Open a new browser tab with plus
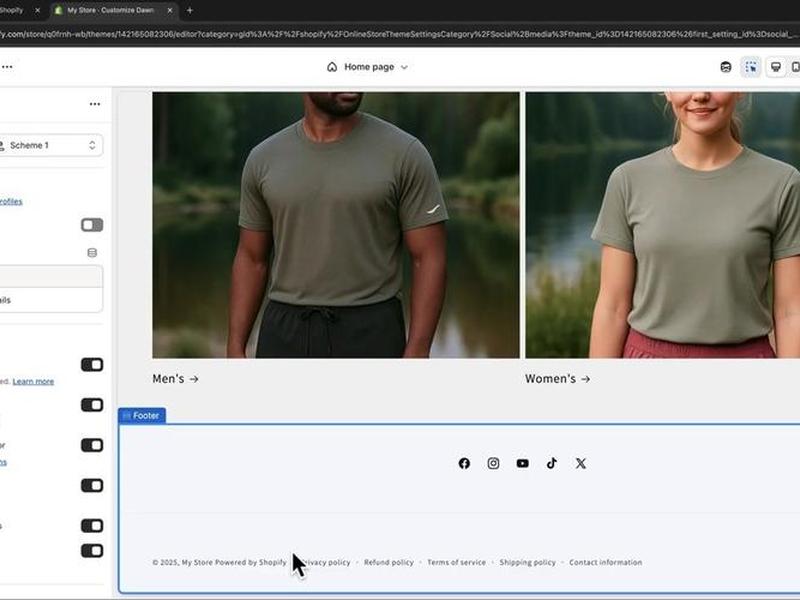Screen dimensions: 800x600 pyautogui.click(x=190, y=10)
